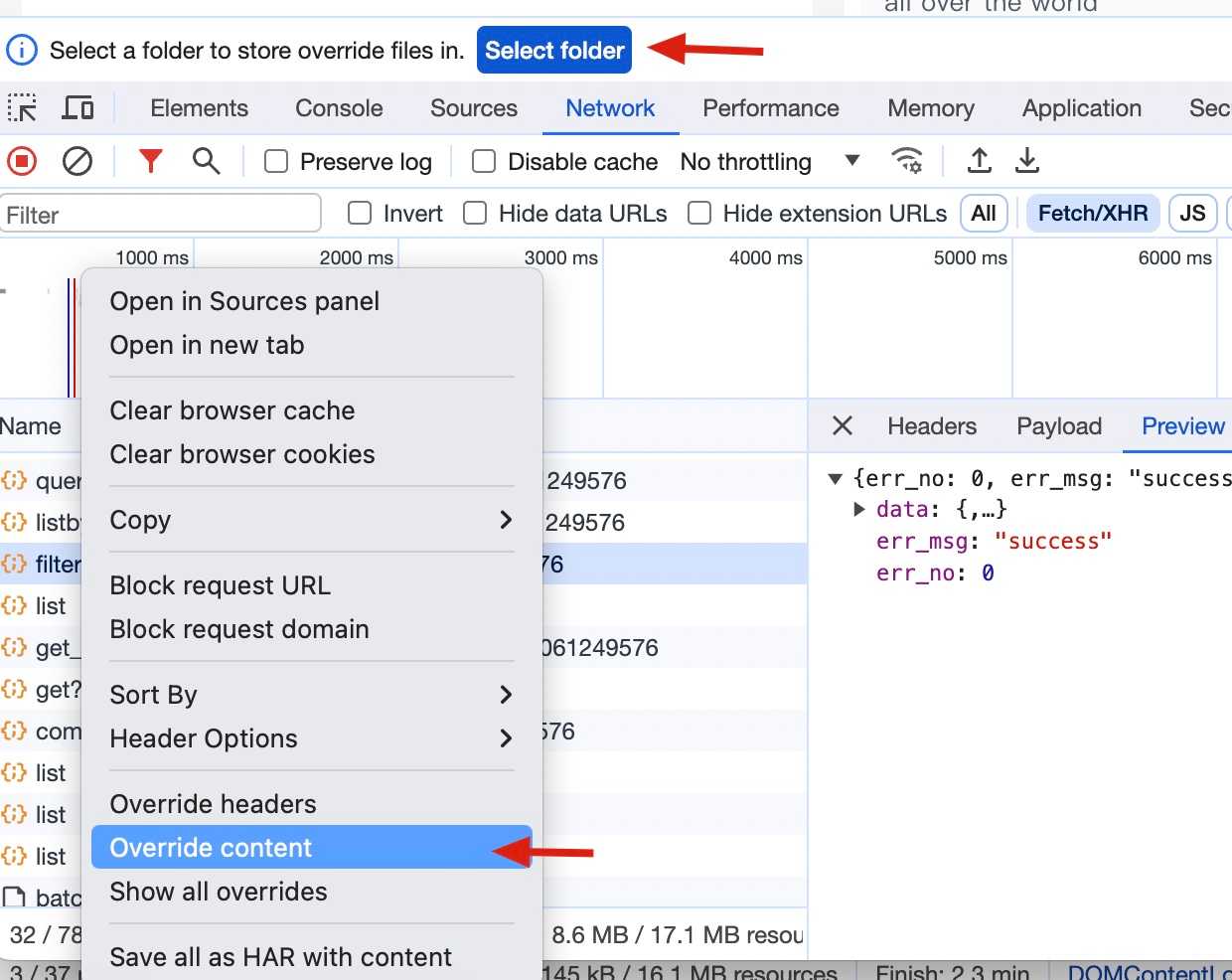Toggle the red filter funnel icon
This screenshot has height=980, width=1232.
click(150, 161)
